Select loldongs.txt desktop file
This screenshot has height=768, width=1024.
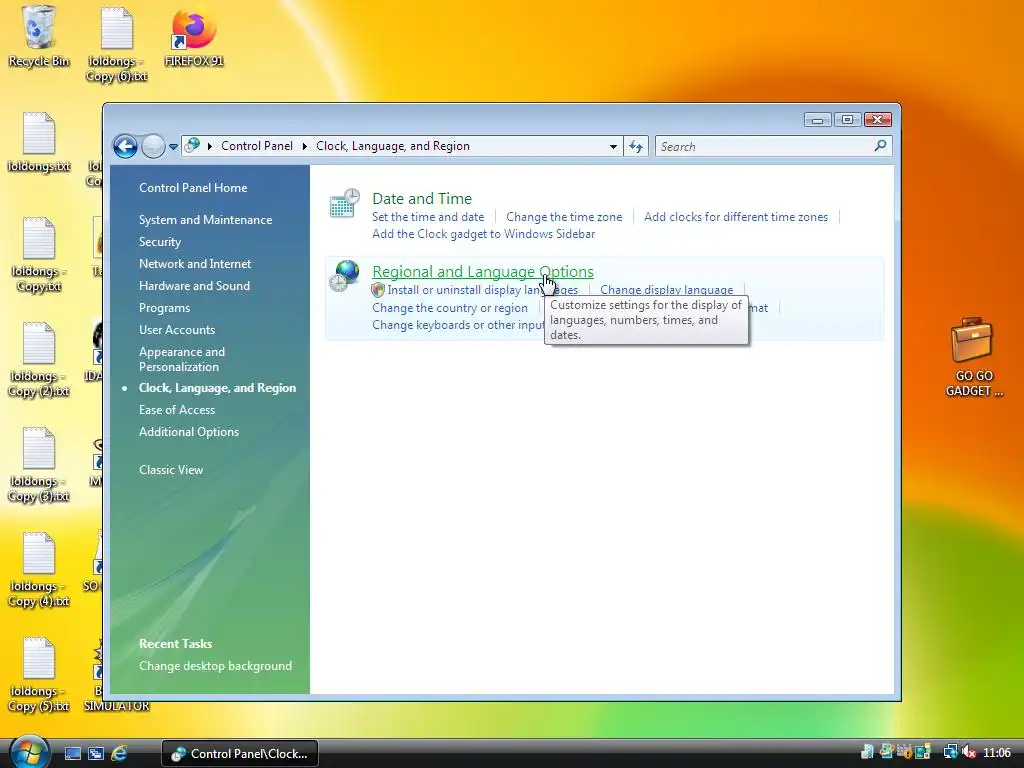pyautogui.click(x=39, y=142)
